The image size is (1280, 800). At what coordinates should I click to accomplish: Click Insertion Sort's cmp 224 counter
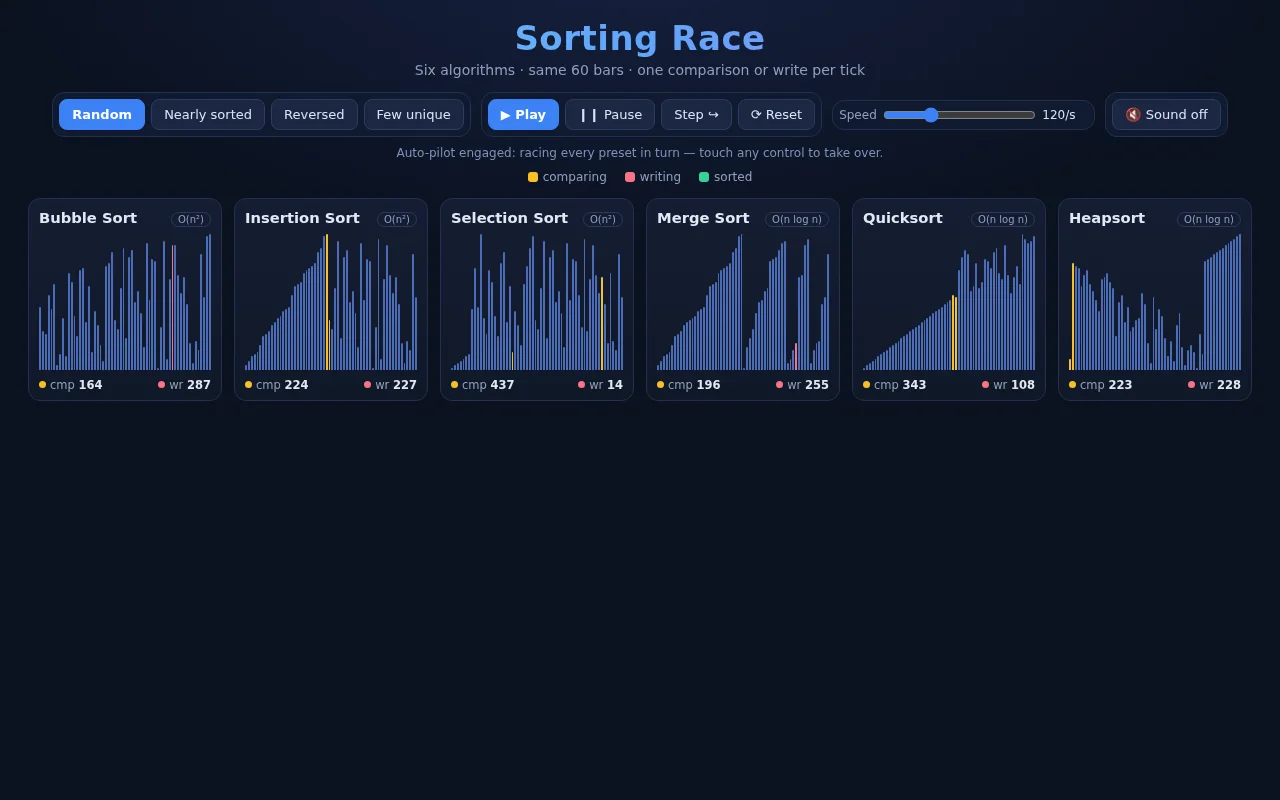(x=277, y=385)
